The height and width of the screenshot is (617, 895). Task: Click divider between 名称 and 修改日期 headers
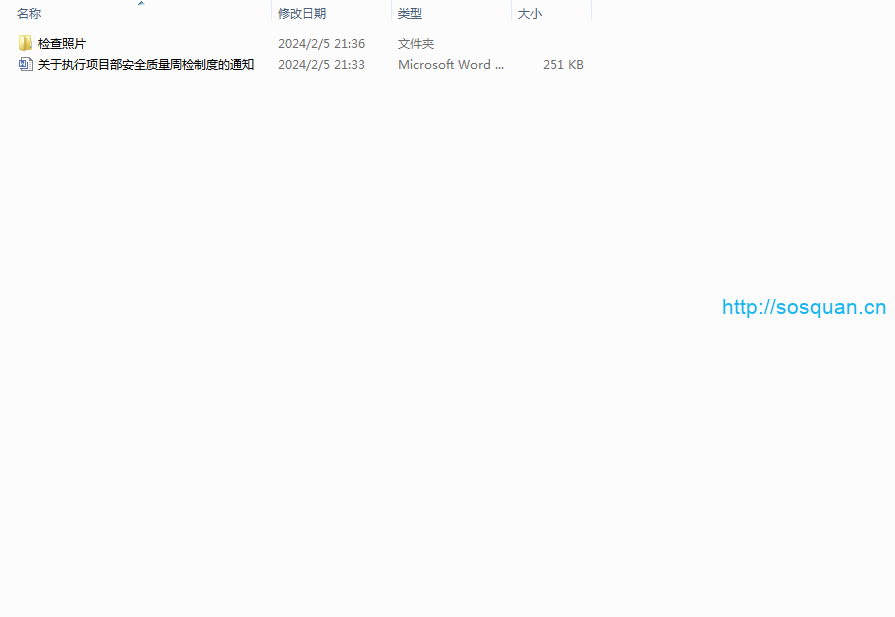(x=271, y=13)
